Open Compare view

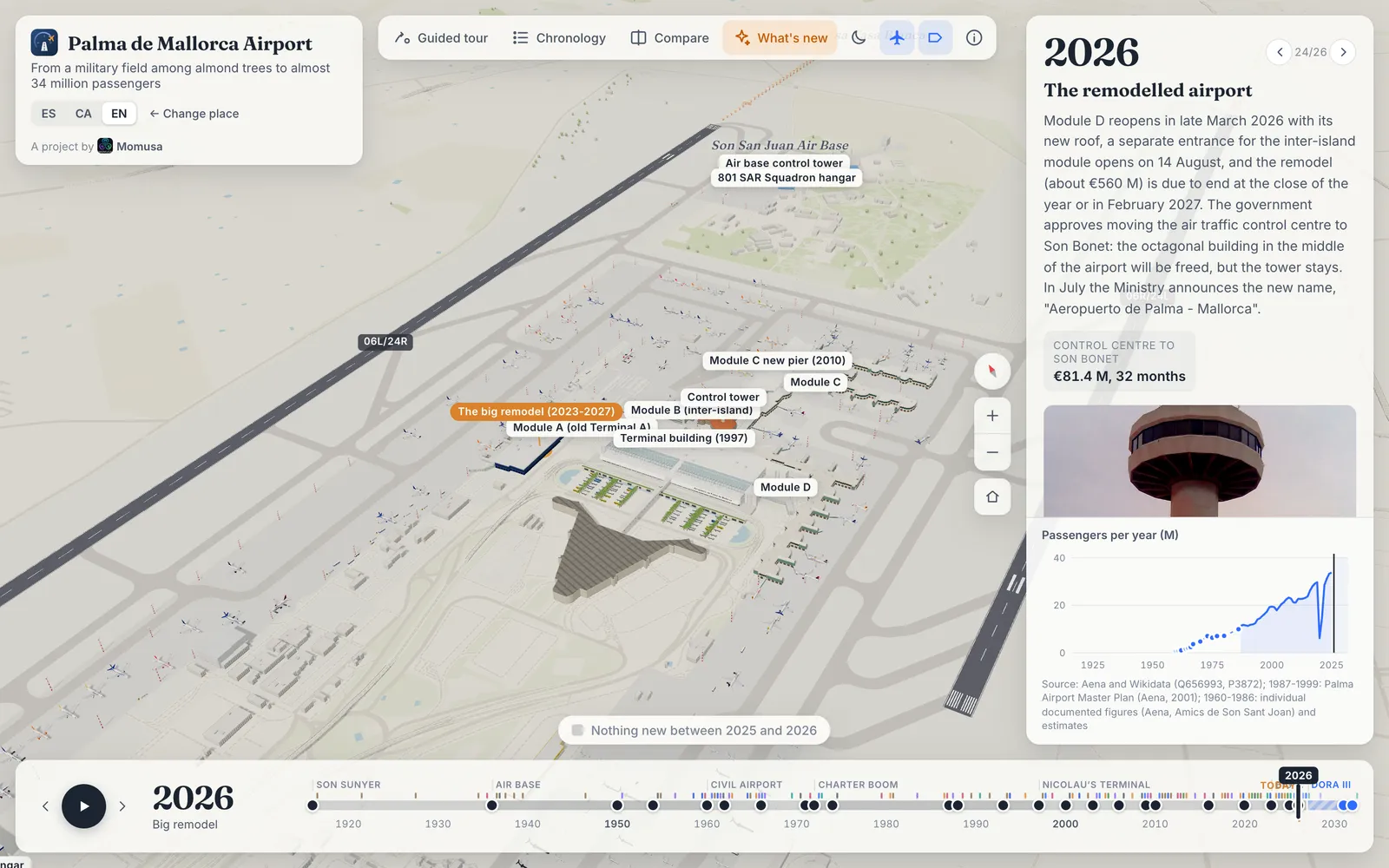[669, 38]
